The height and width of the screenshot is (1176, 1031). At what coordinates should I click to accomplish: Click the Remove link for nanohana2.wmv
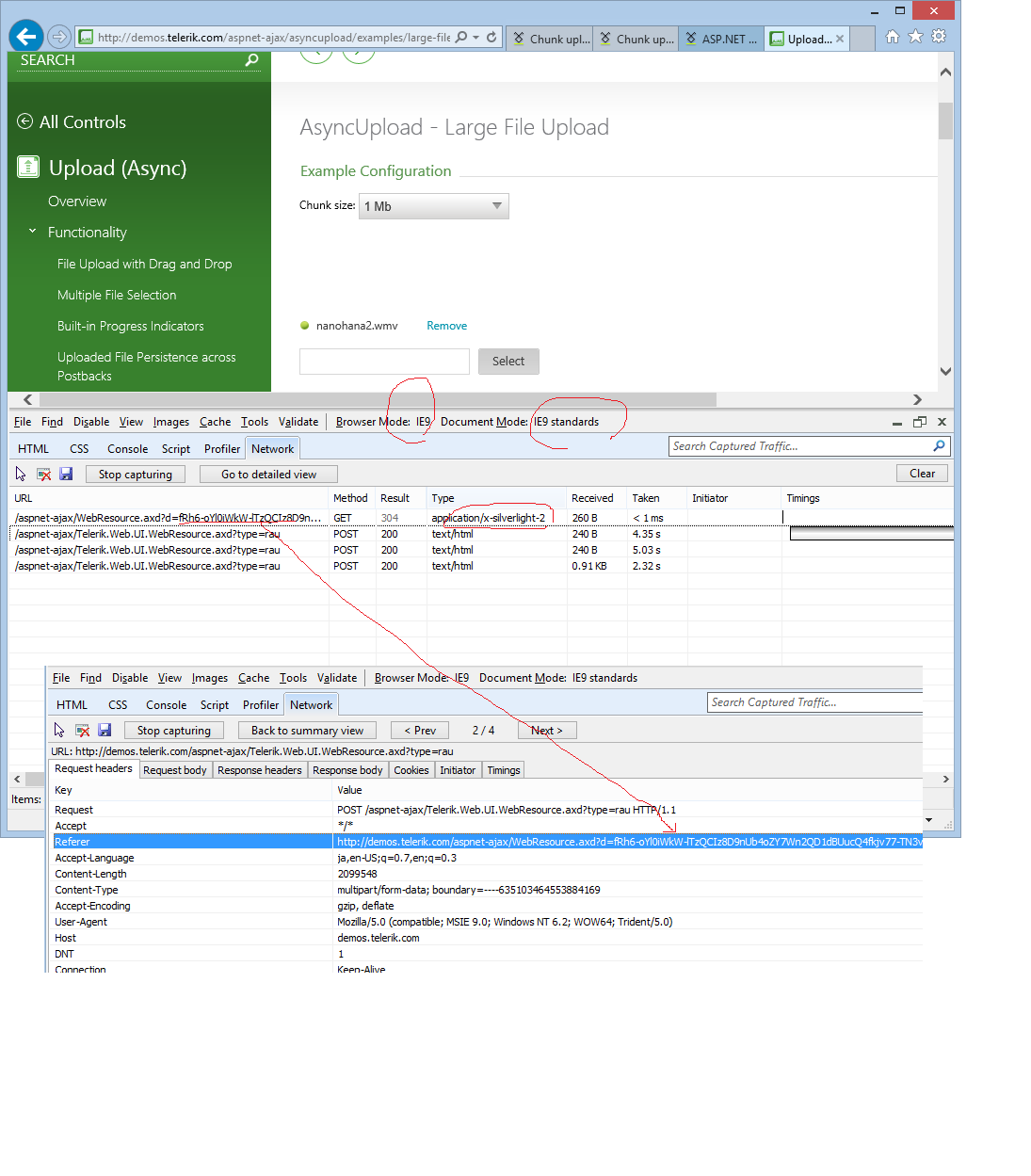click(446, 326)
